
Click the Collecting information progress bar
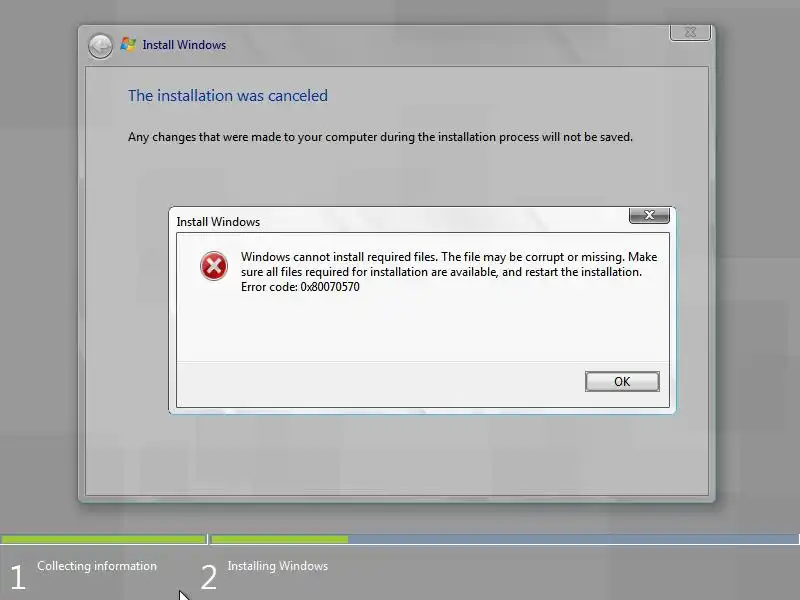pyautogui.click(x=103, y=539)
